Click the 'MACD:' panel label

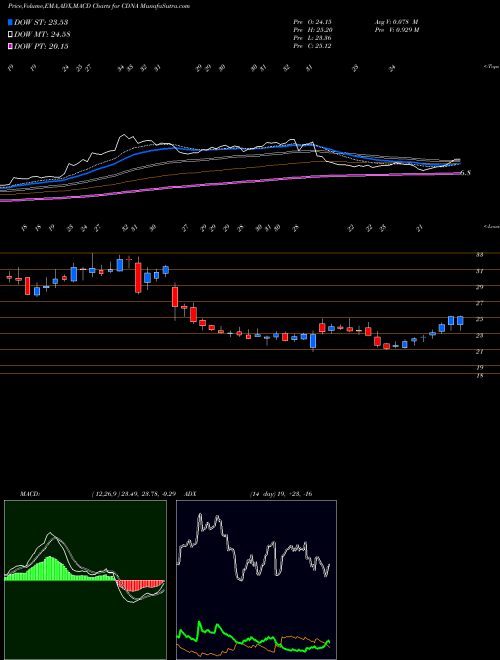(x=29, y=494)
